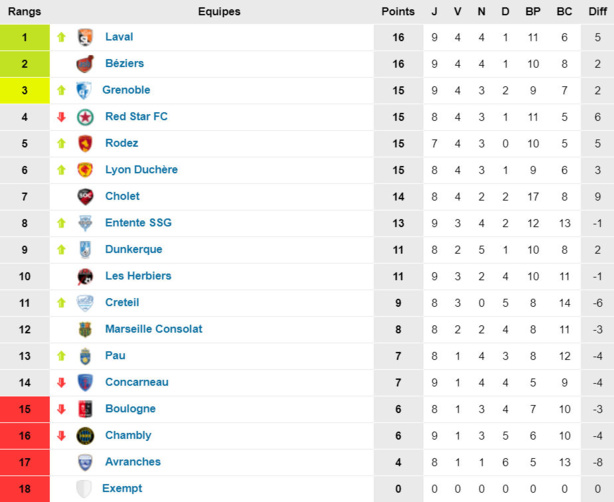Viewport: 614px width, 502px height.
Task: Open the Lyon Duchère team page
Action: click(x=141, y=170)
